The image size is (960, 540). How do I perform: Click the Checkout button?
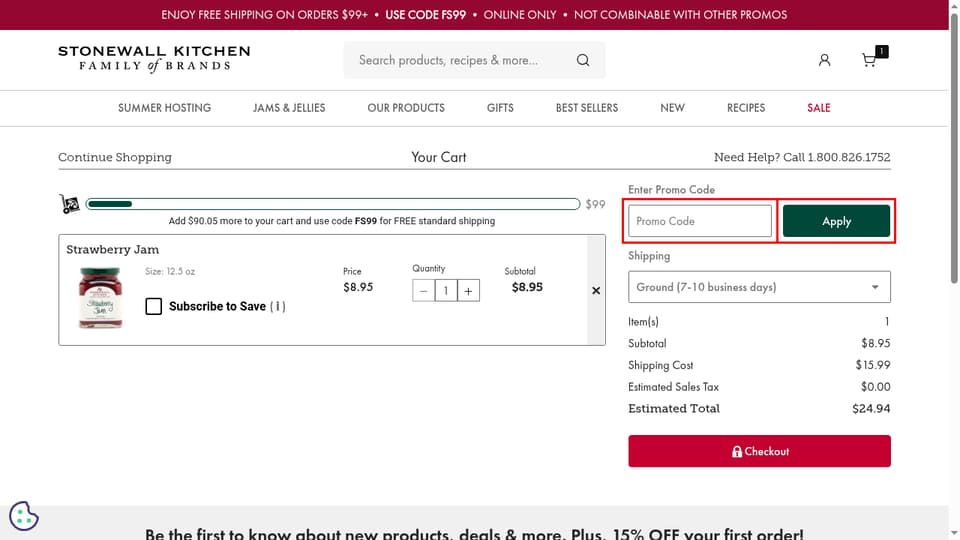(759, 451)
